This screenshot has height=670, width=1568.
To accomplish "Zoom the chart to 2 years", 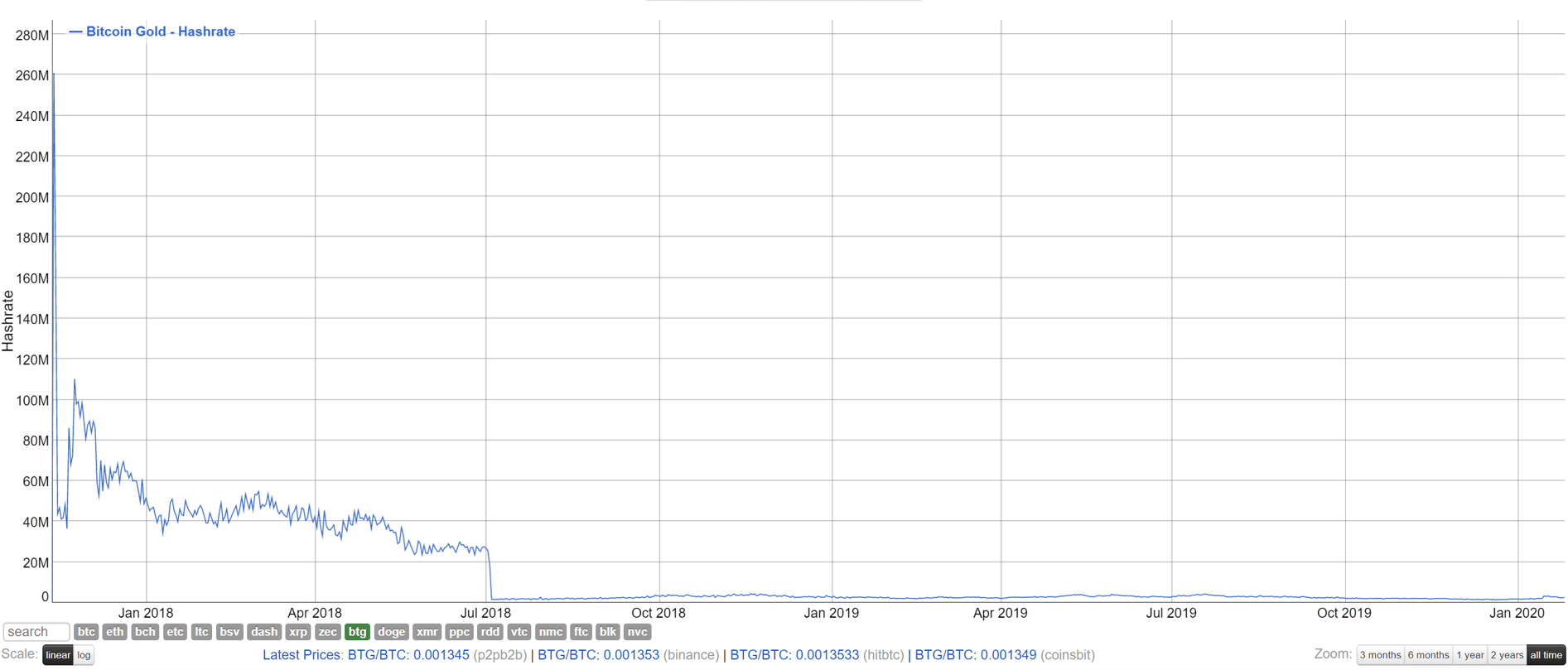I will (1507, 655).
